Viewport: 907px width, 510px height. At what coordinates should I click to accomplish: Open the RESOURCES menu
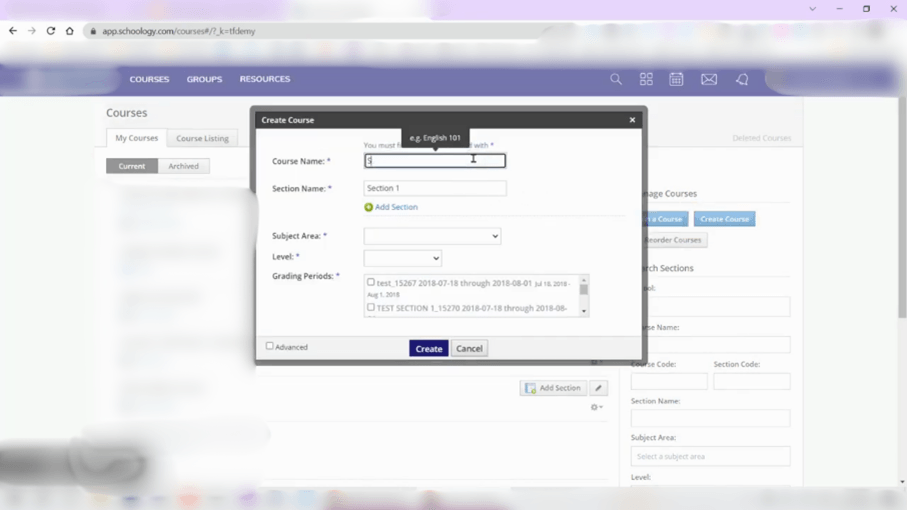265,79
